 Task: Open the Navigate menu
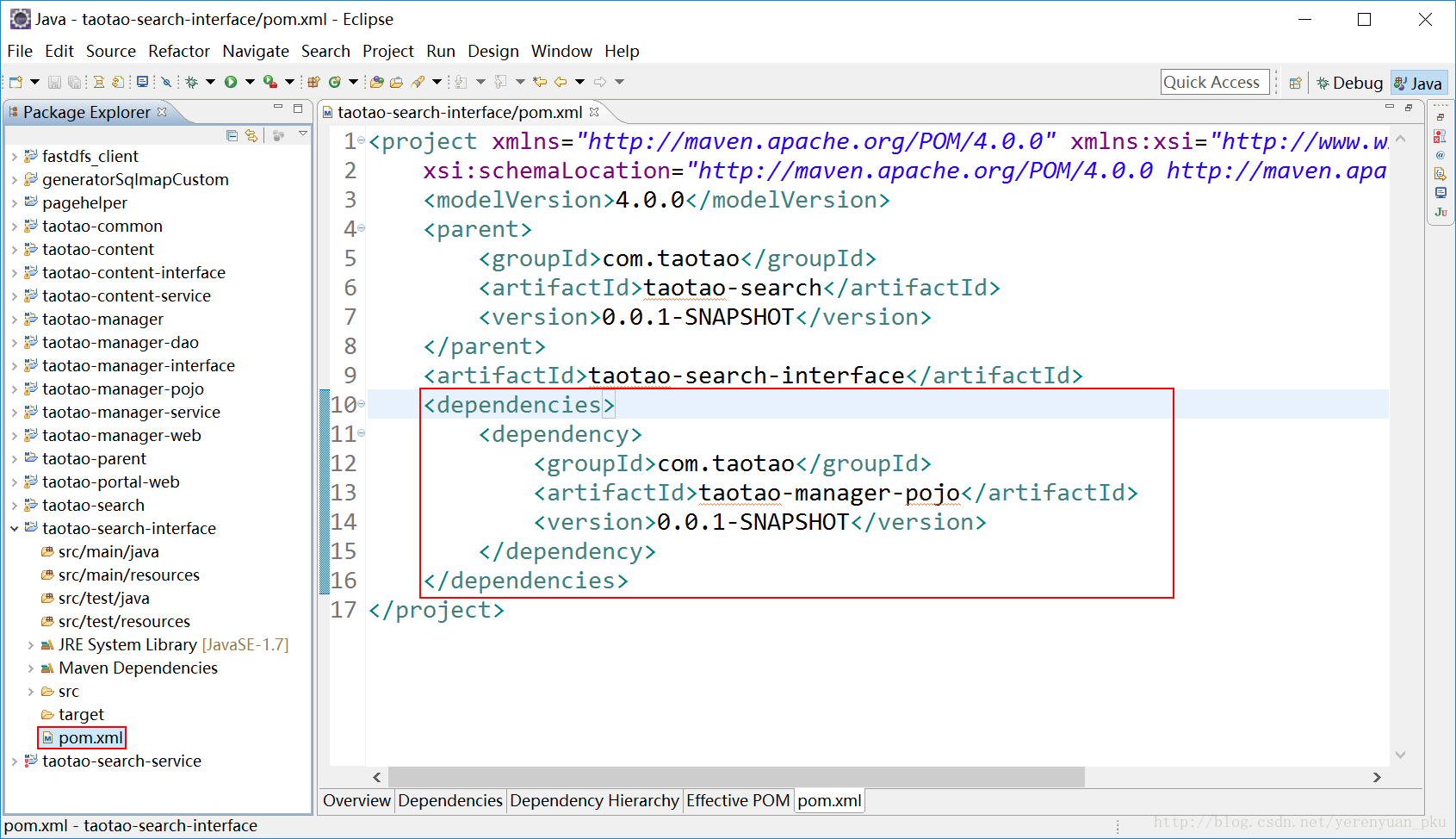click(256, 52)
